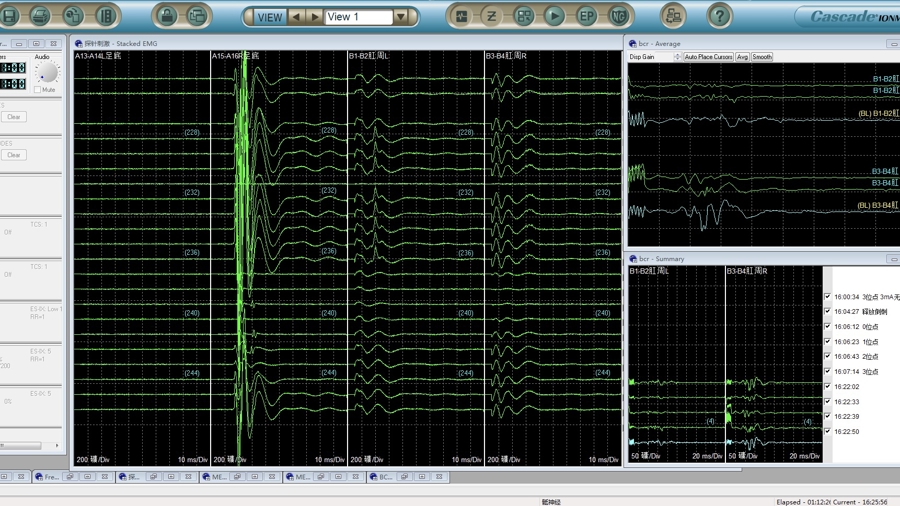900x506 pixels.
Task: Click the A15-A16 channel label in Stacked EMG
Action: pos(235,56)
